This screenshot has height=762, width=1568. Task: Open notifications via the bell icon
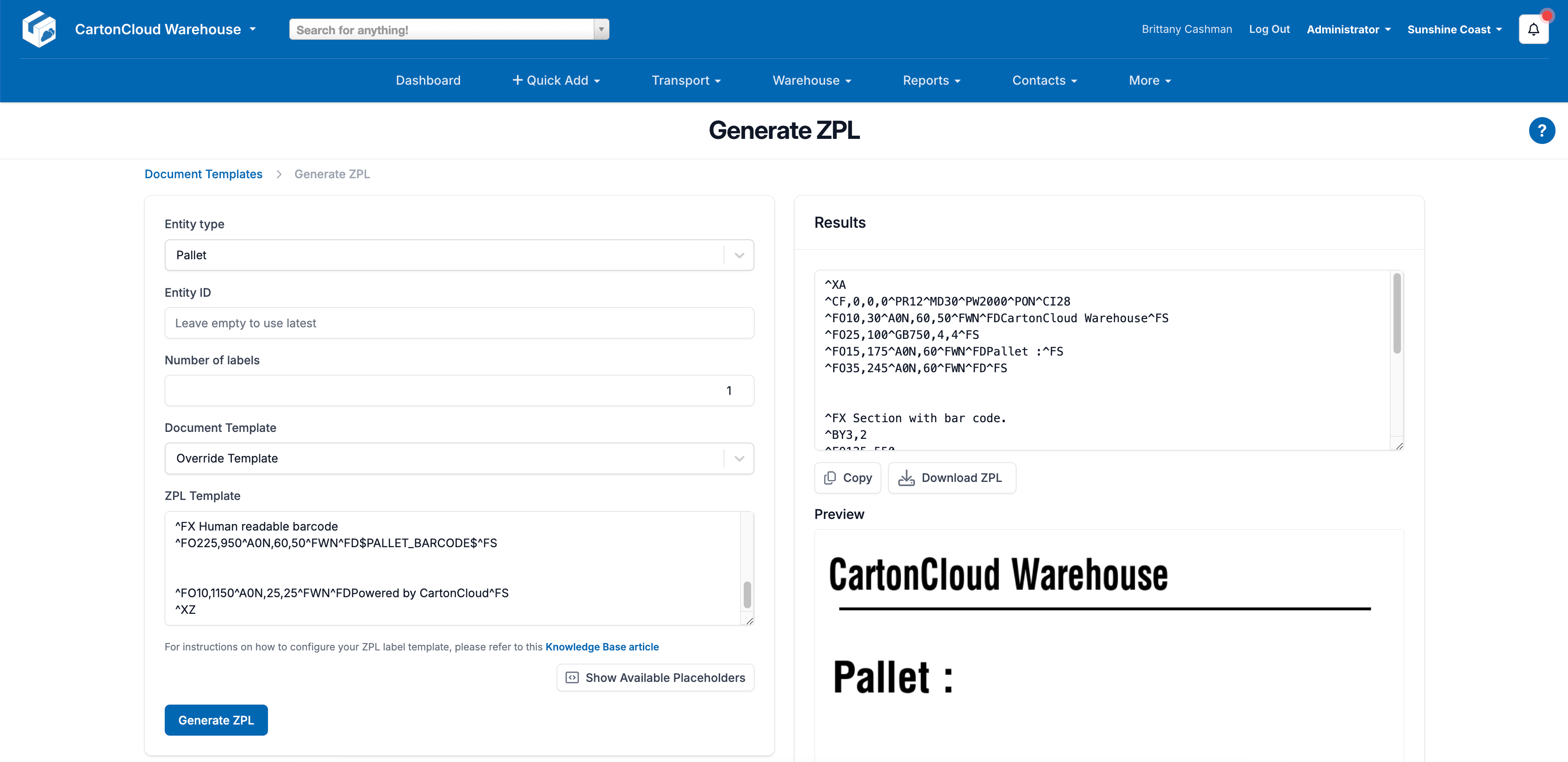point(1533,29)
